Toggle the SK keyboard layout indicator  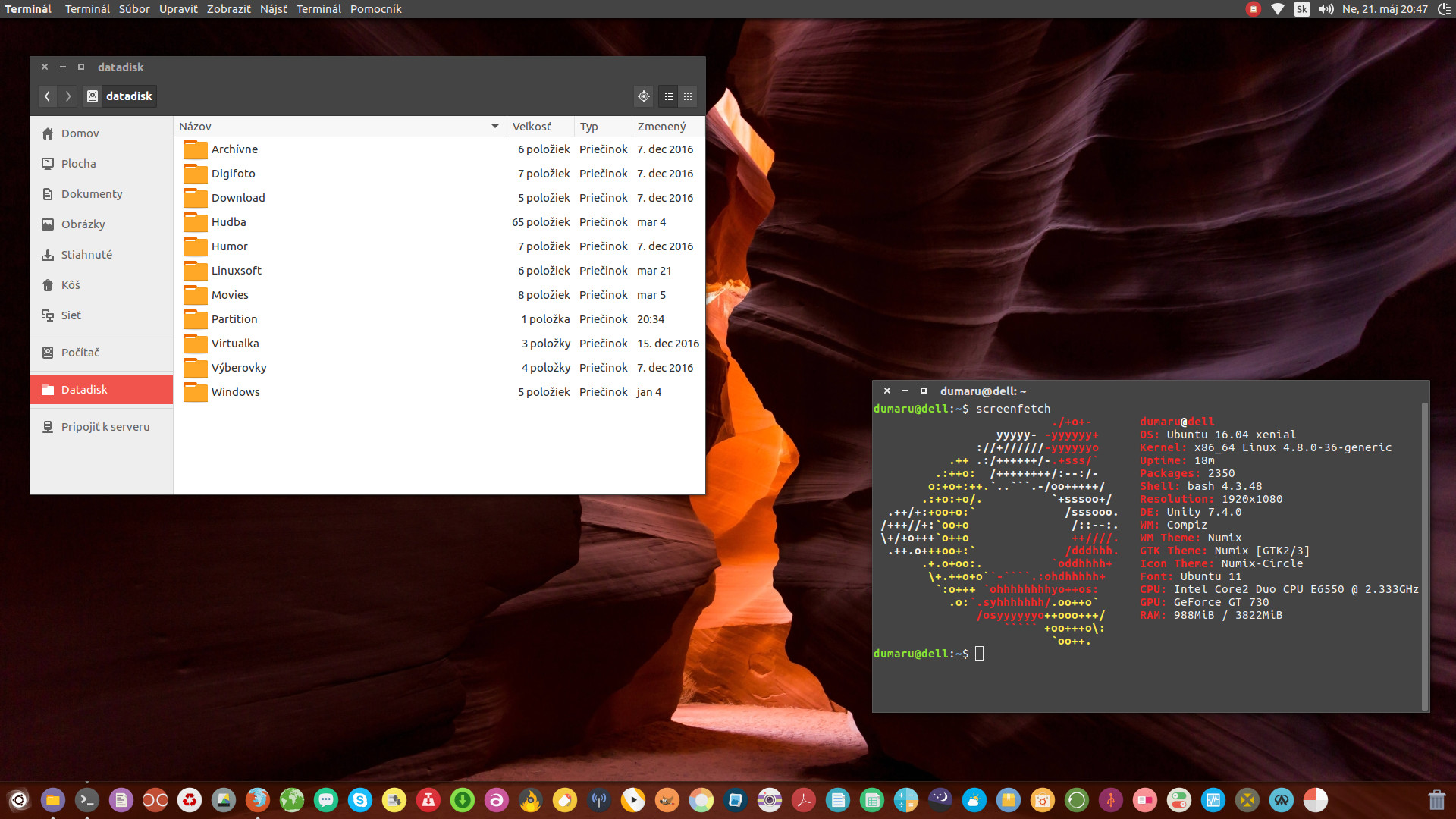coord(1301,9)
